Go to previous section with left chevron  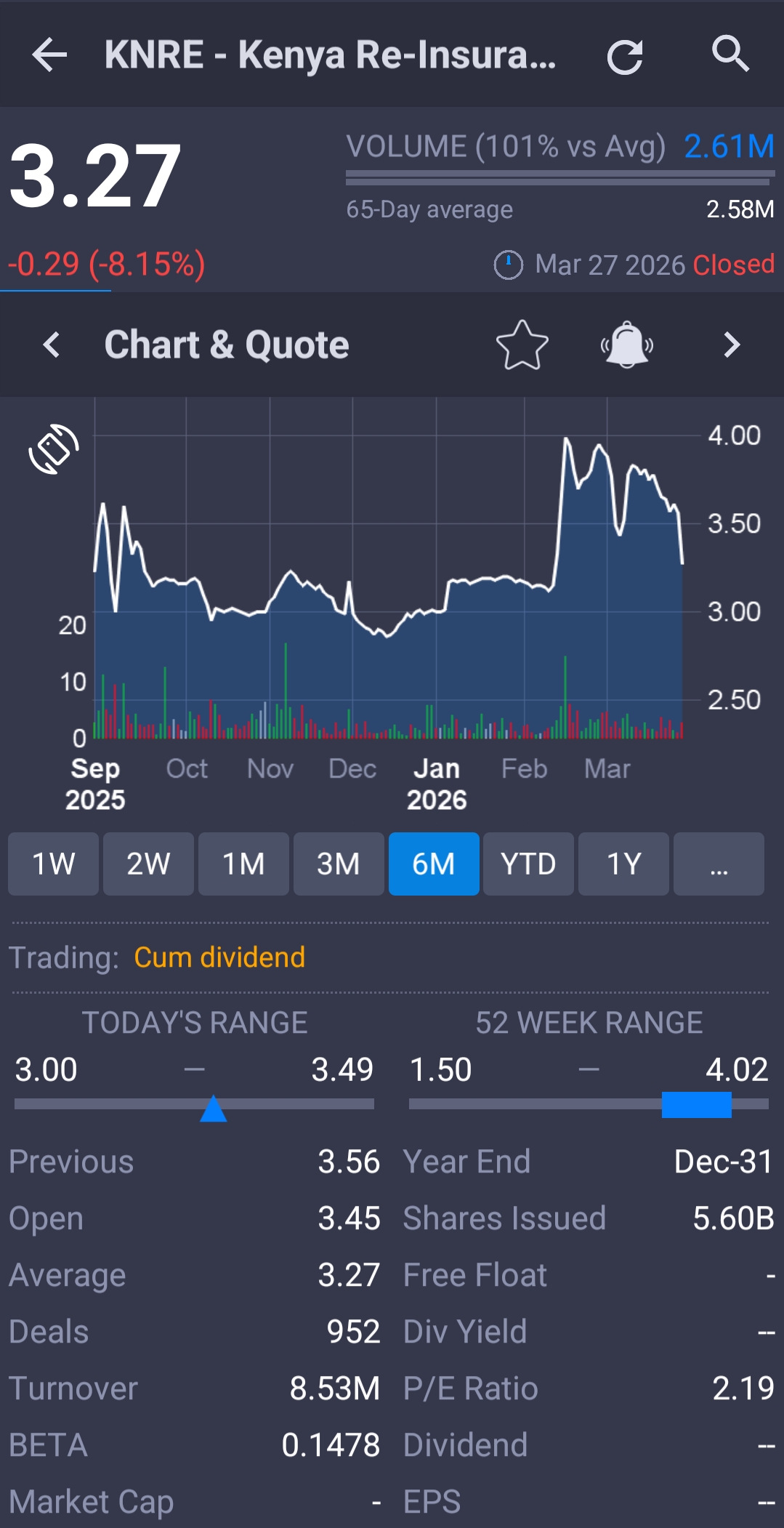(51, 345)
